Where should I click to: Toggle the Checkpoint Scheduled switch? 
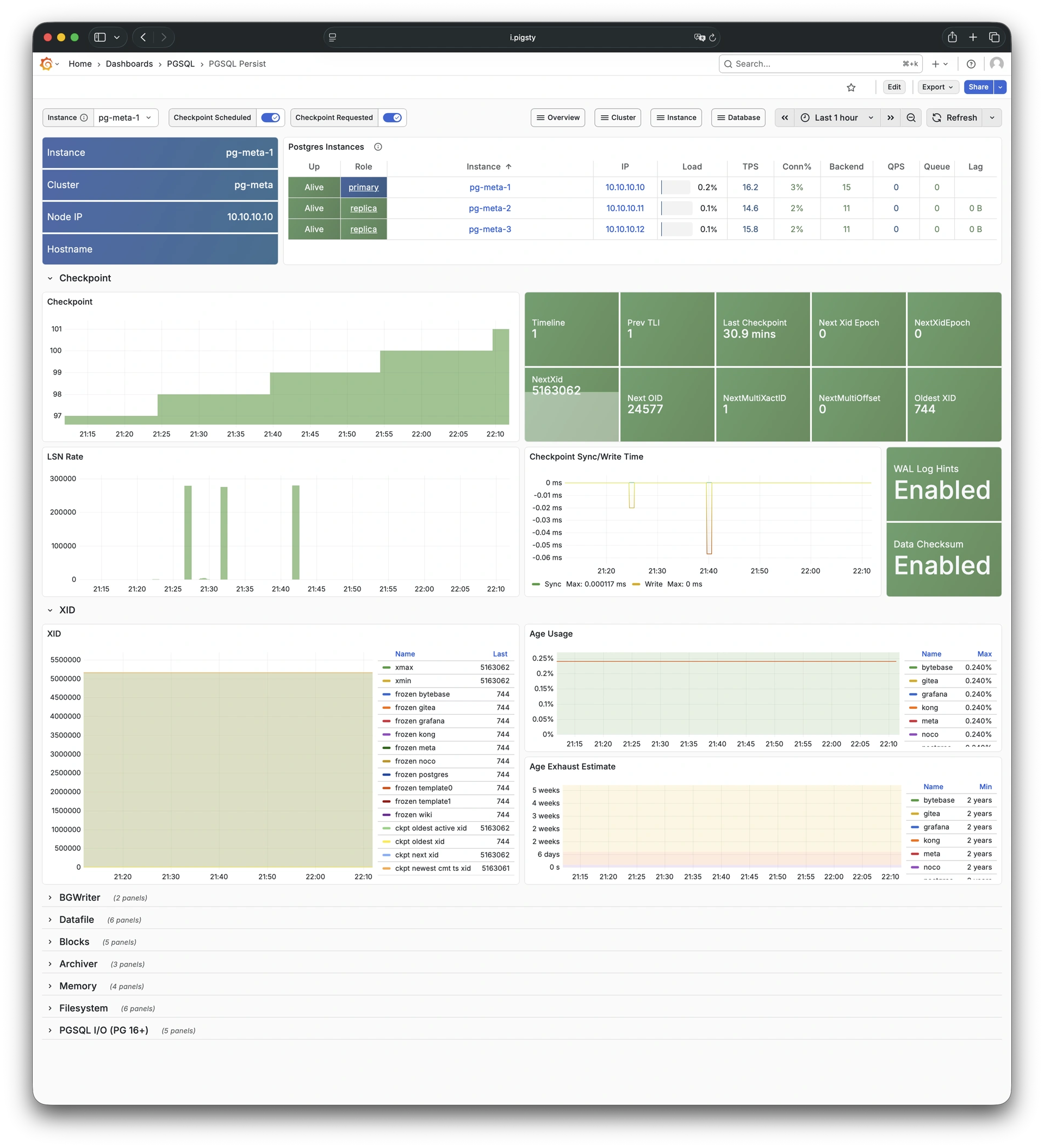(270, 118)
